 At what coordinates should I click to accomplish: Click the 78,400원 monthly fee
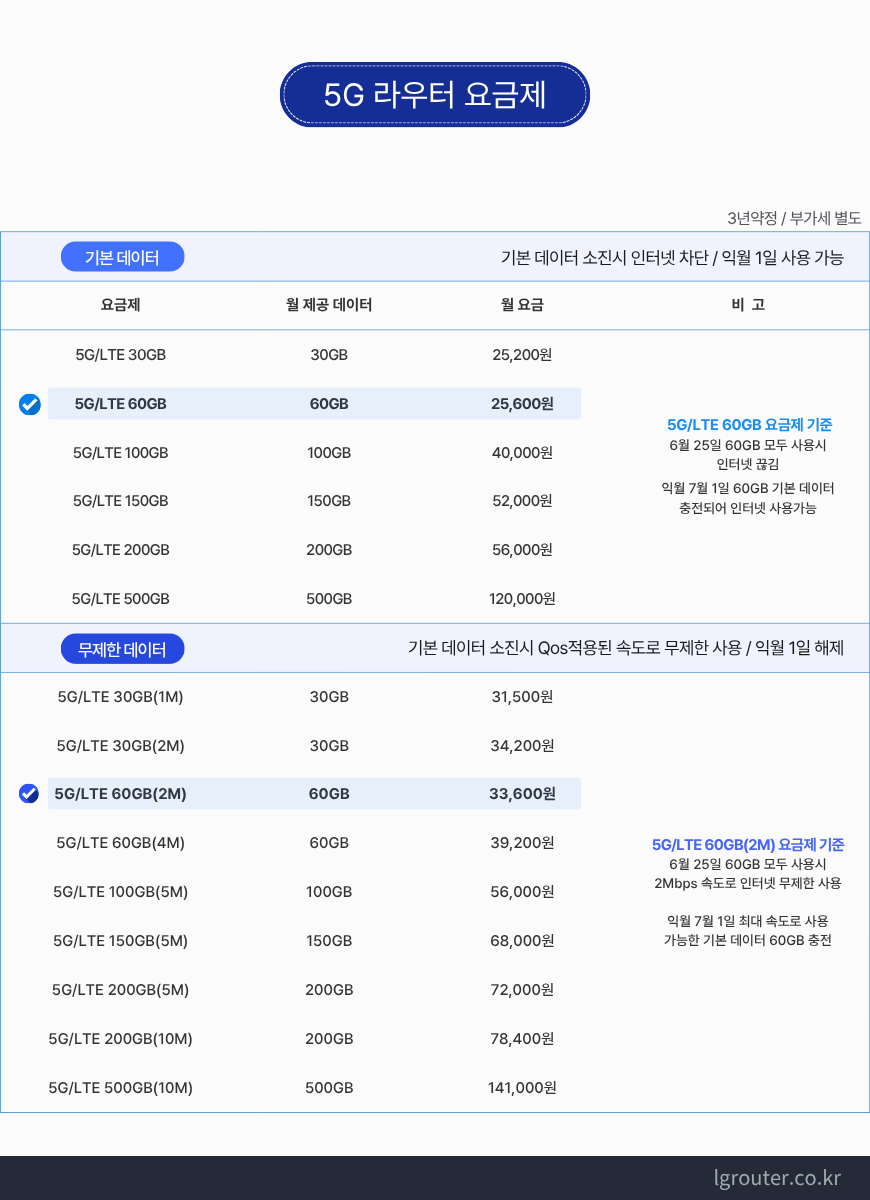coord(522,1039)
